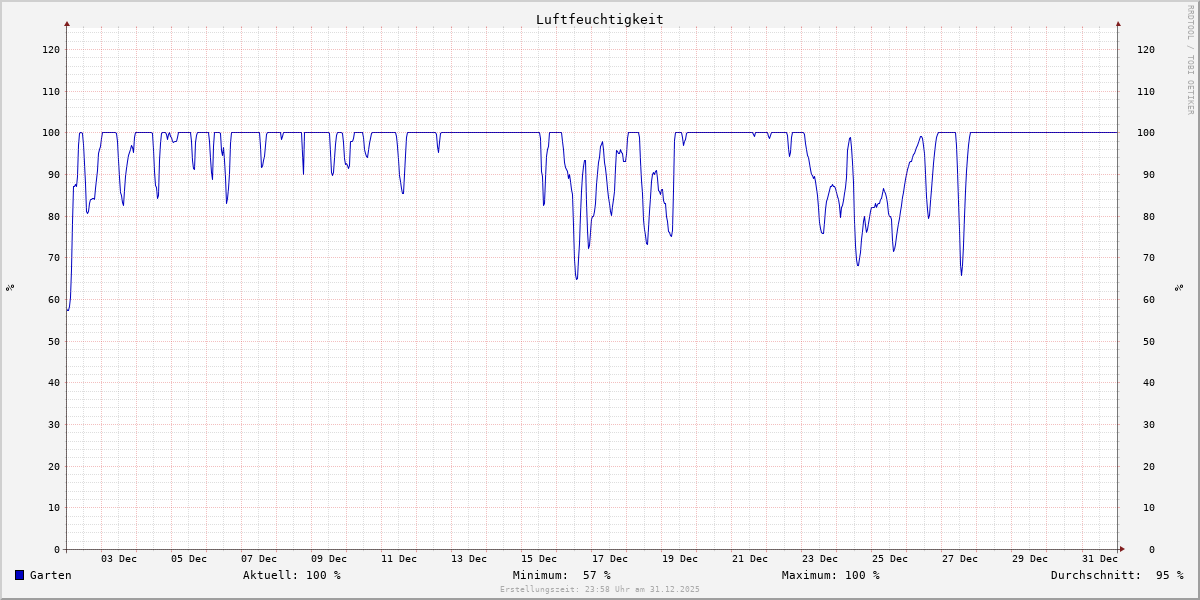The width and height of the screenshot is (1200, 600).
Task: Click the 27 Dec date label
Action: 960,559
